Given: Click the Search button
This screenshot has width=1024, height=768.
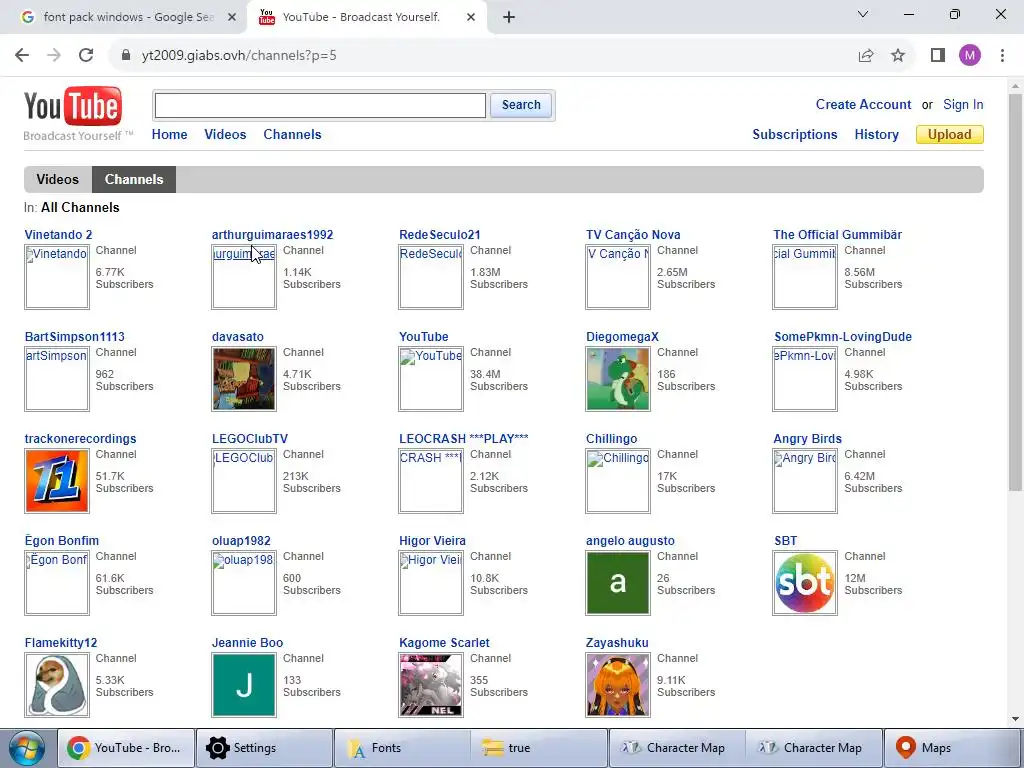Looking at the screenshot, I should click(x=521, y=105).
